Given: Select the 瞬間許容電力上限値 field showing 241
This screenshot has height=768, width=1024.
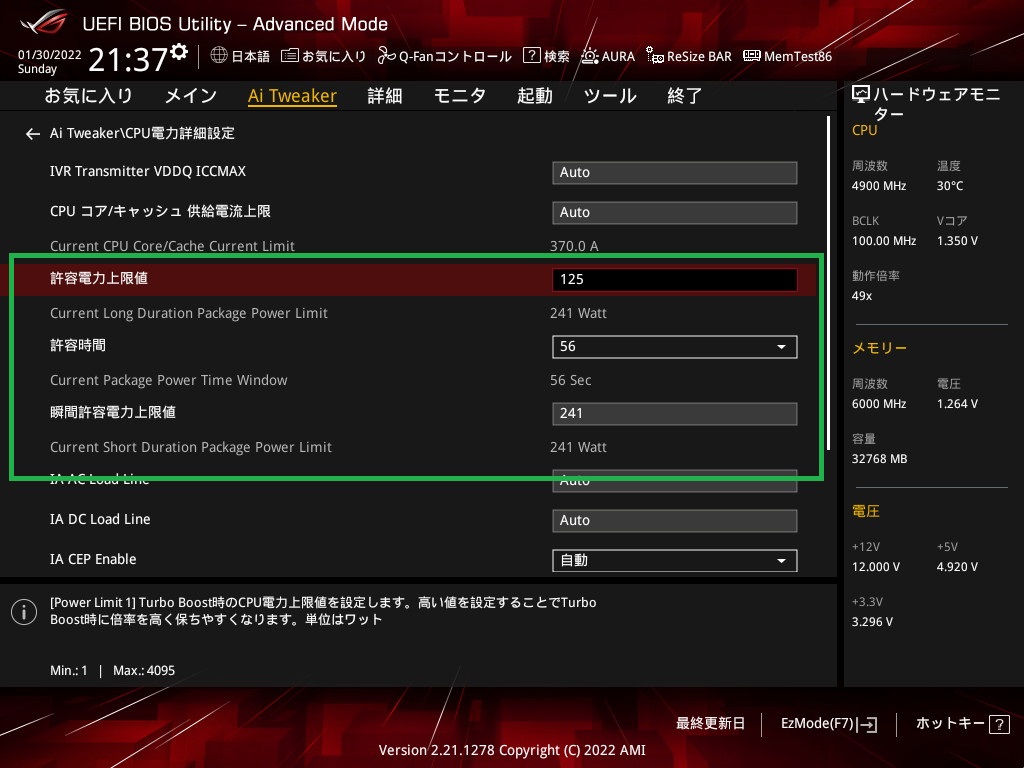Looking at the screenshot, I should [x=674, y=414].
